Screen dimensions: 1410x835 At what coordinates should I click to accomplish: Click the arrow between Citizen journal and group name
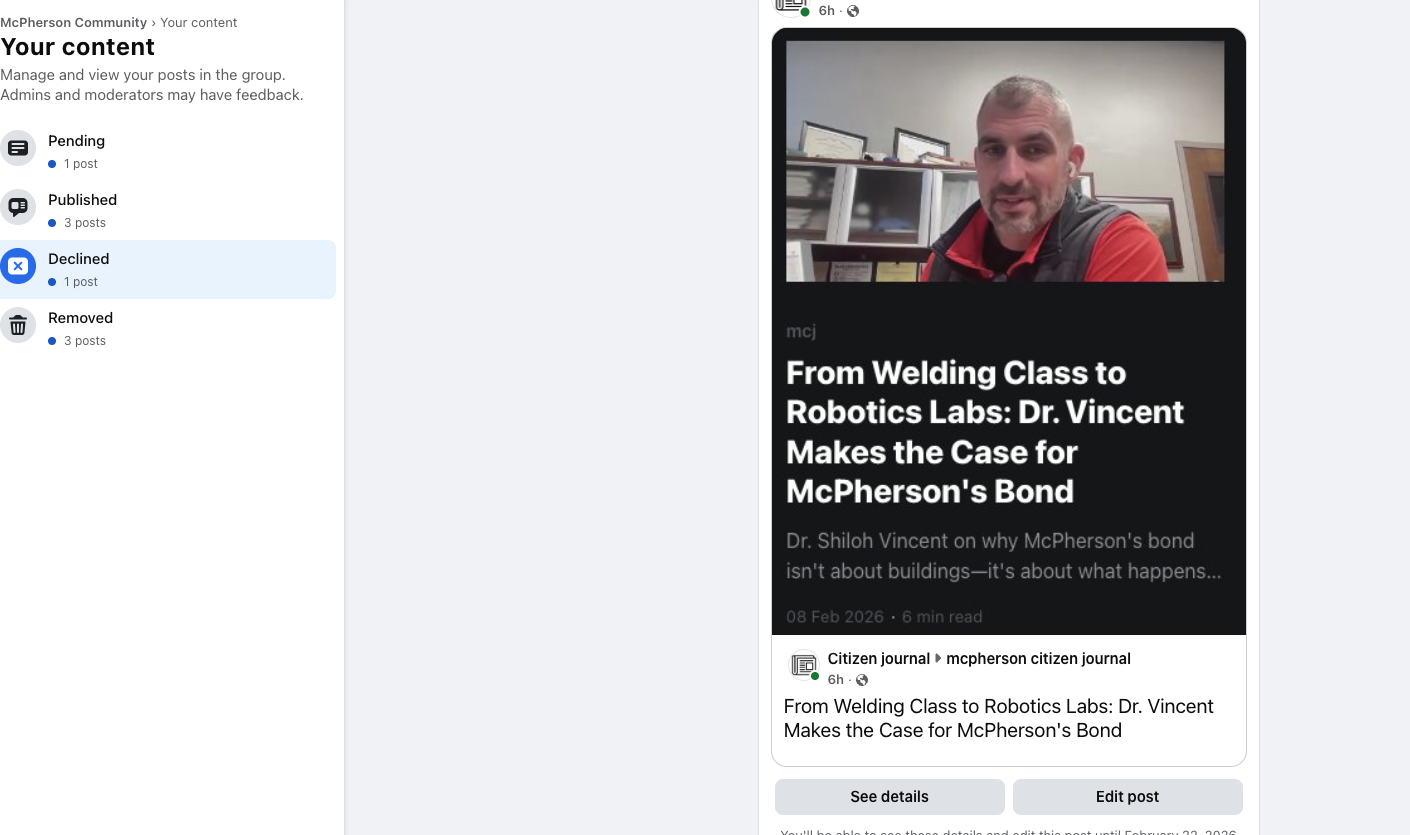[x=938, y=659]
